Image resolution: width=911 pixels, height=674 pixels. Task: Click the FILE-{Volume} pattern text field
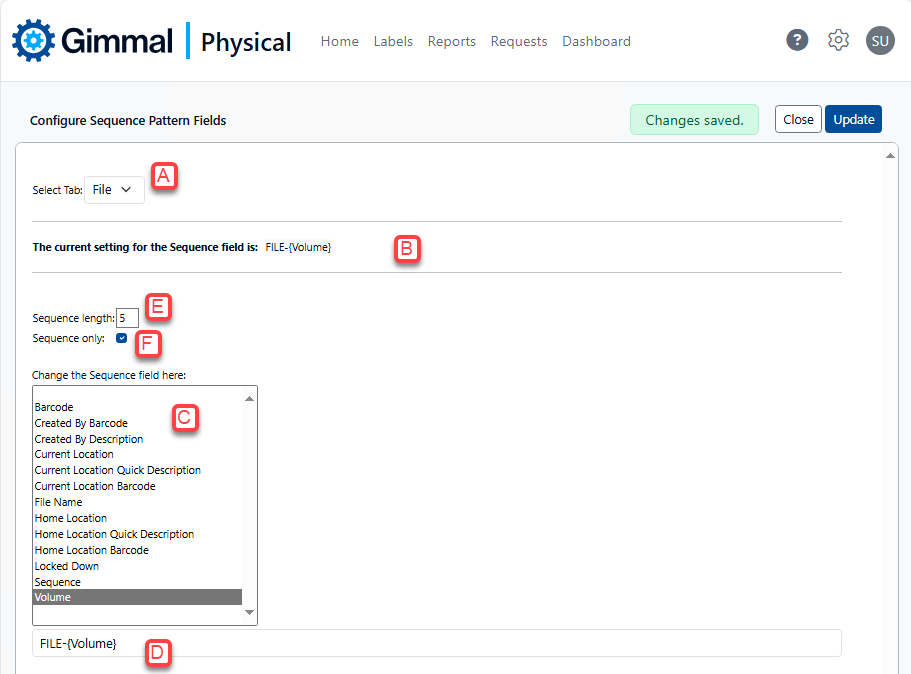tap(436, 643)
